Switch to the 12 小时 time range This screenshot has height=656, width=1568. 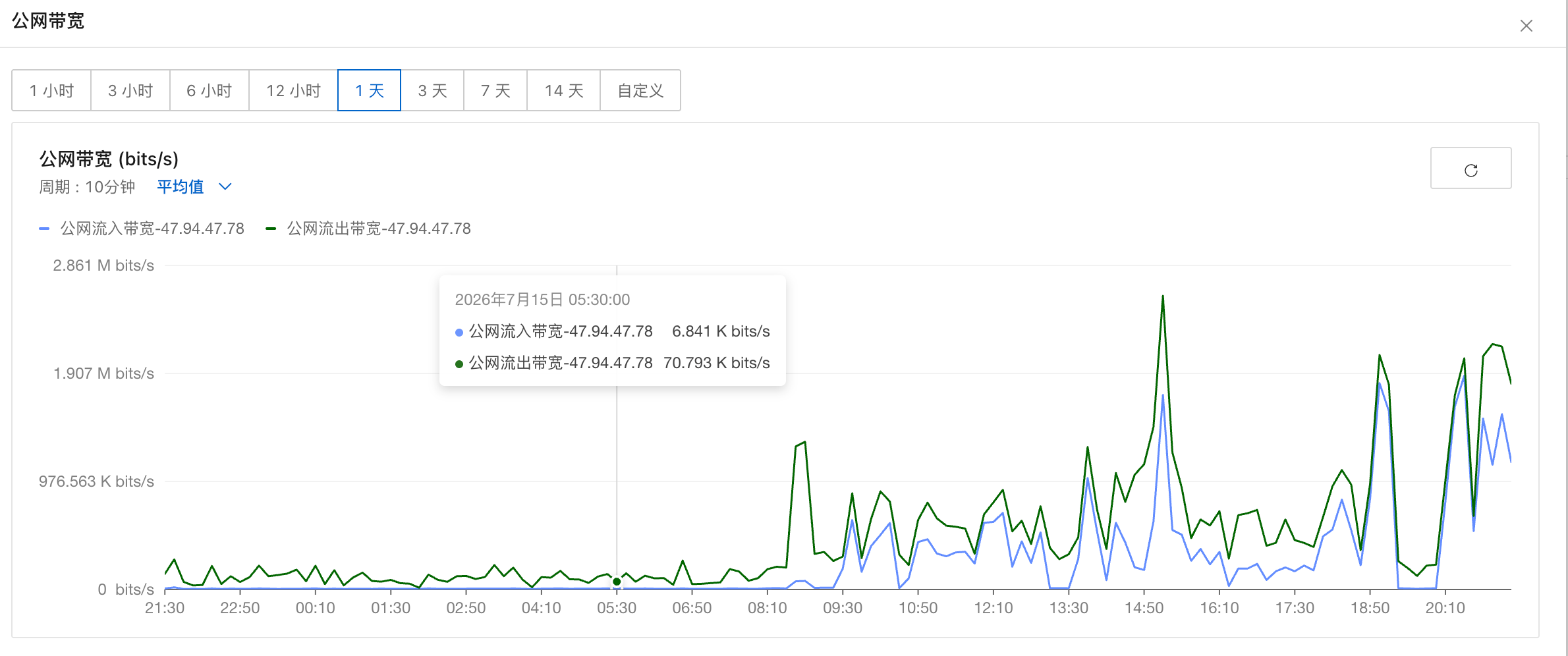[293, 91]
